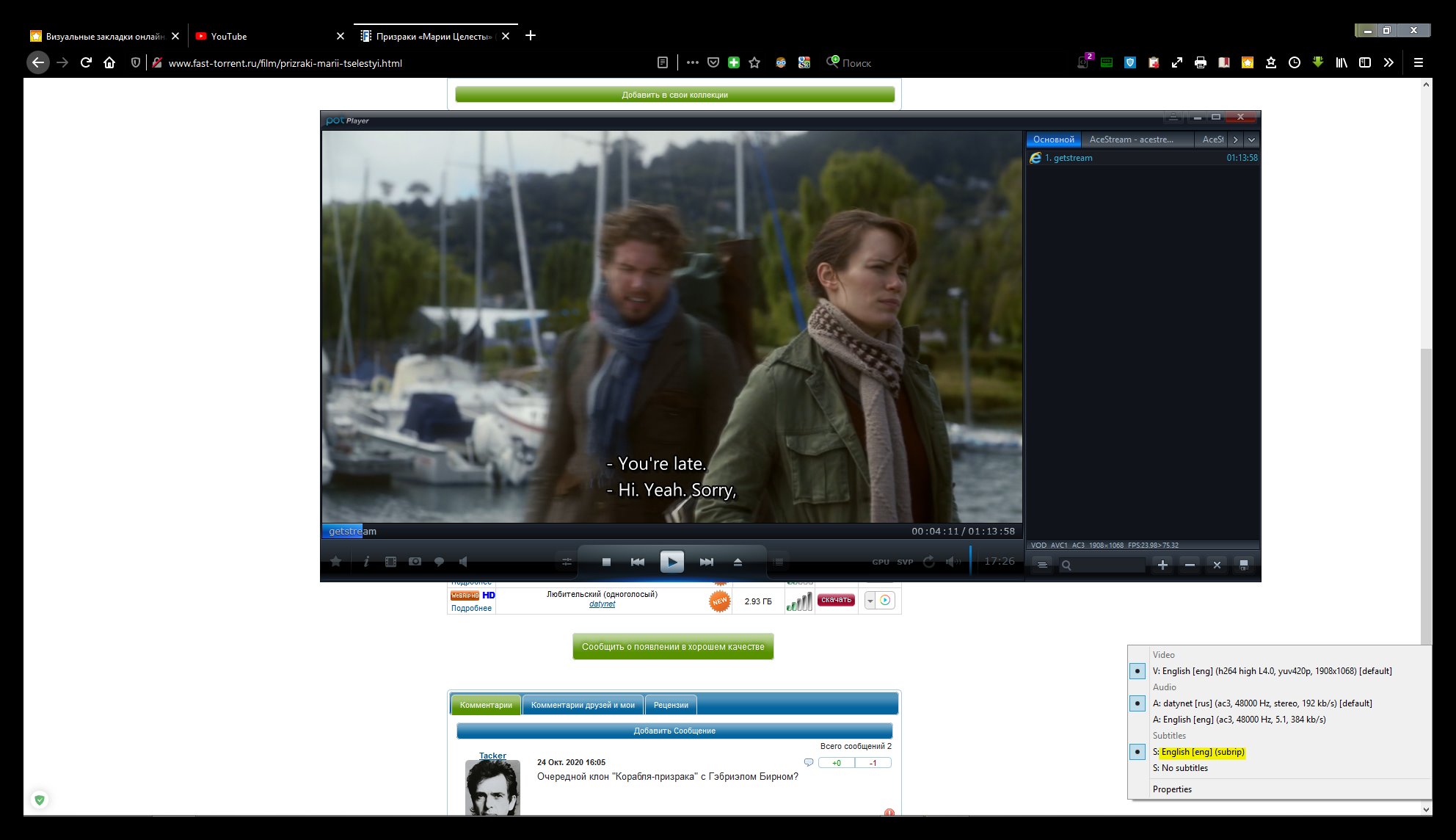
Task: Click the film strip icon in PotPlayer
Action: [390, 562]
